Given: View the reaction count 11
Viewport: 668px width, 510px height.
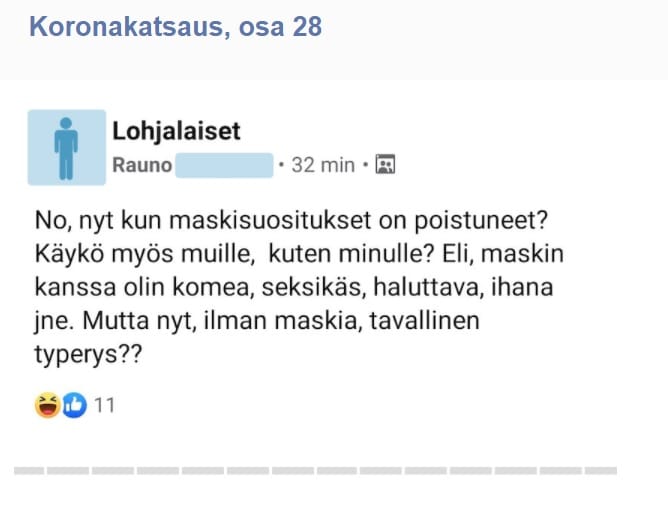Looking at the screenshot, I should point(104,405).
